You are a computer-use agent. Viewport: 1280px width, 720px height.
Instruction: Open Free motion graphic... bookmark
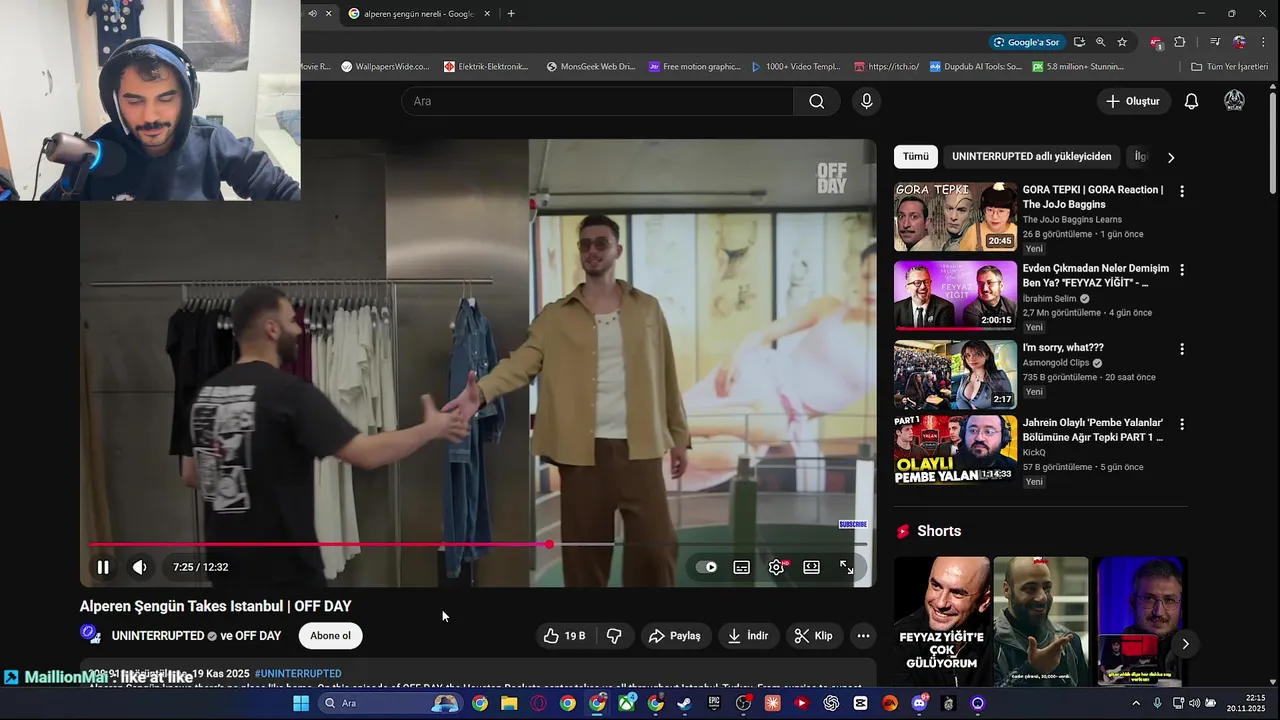[695, 67]
